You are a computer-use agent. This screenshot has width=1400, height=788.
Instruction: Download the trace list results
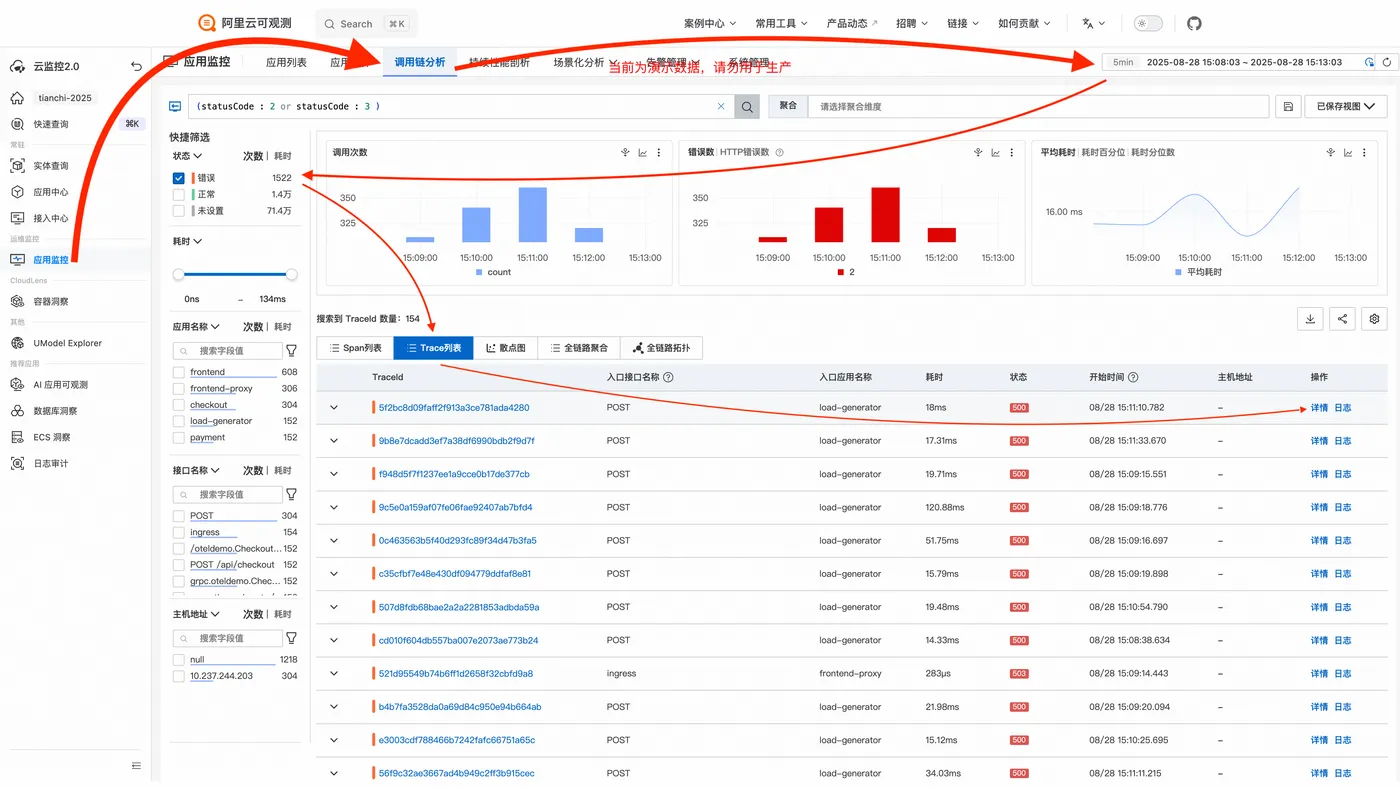tap(1310, 319)
